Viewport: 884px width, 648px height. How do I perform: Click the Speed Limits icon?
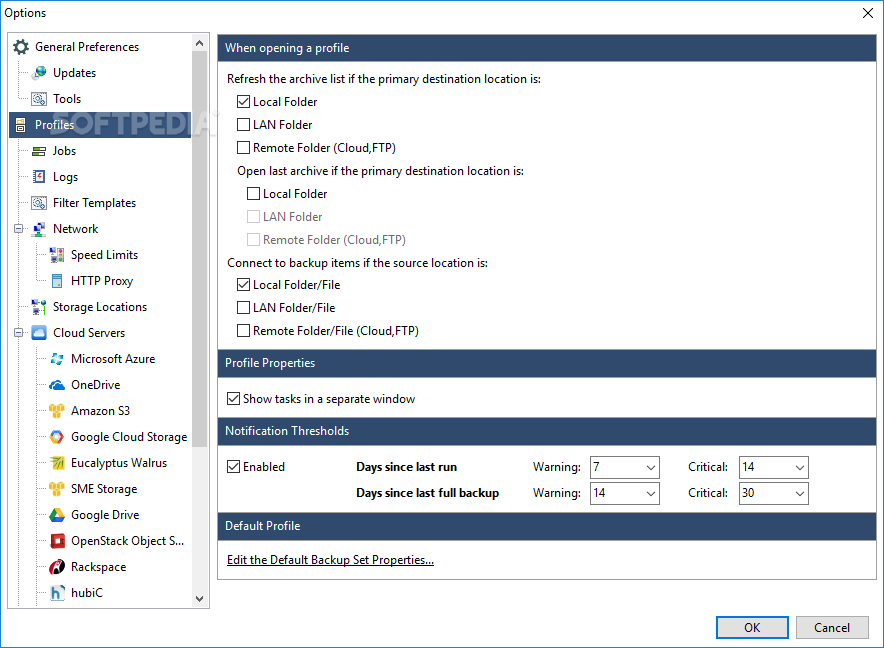pyautogui.click(x=57, y=255)
